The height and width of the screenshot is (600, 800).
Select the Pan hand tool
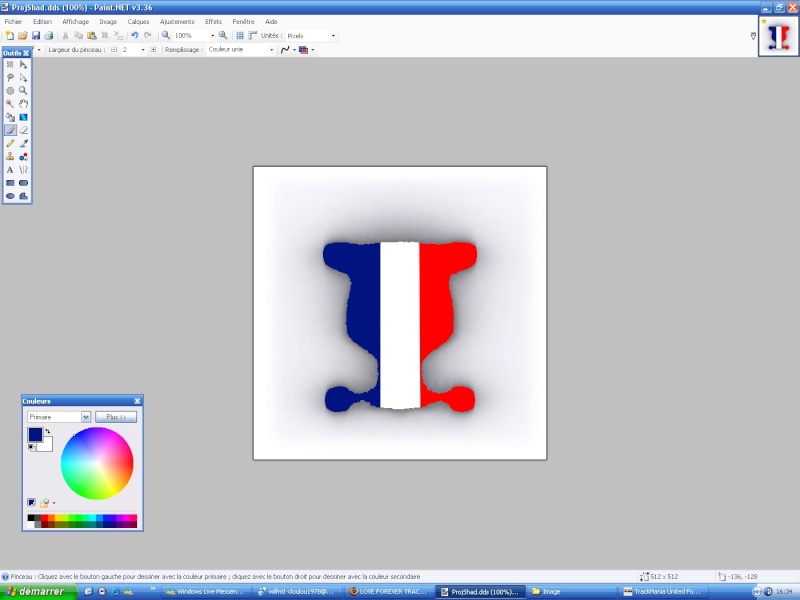click(23, 104)
